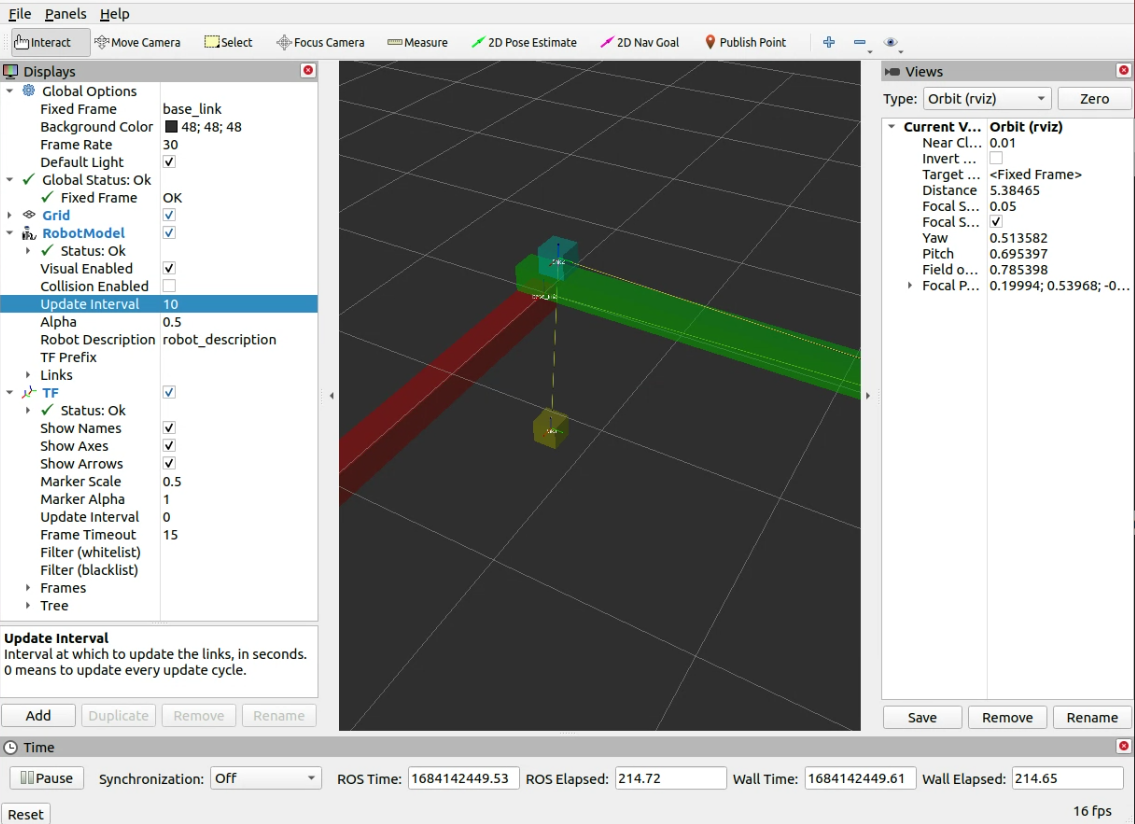Toggle the Default Light checkbox
The width and height of the screenshot is (1135, 824).
pos(169,161)
